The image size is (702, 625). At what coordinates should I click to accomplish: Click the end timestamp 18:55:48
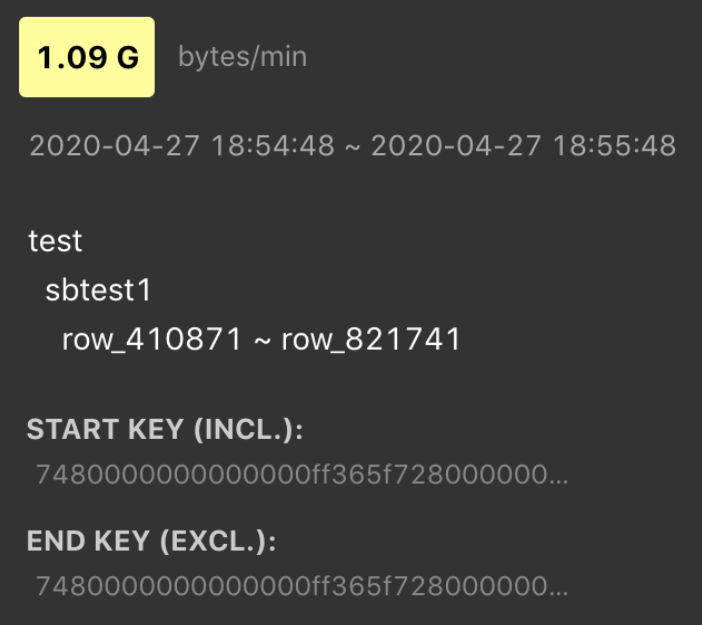614,146
